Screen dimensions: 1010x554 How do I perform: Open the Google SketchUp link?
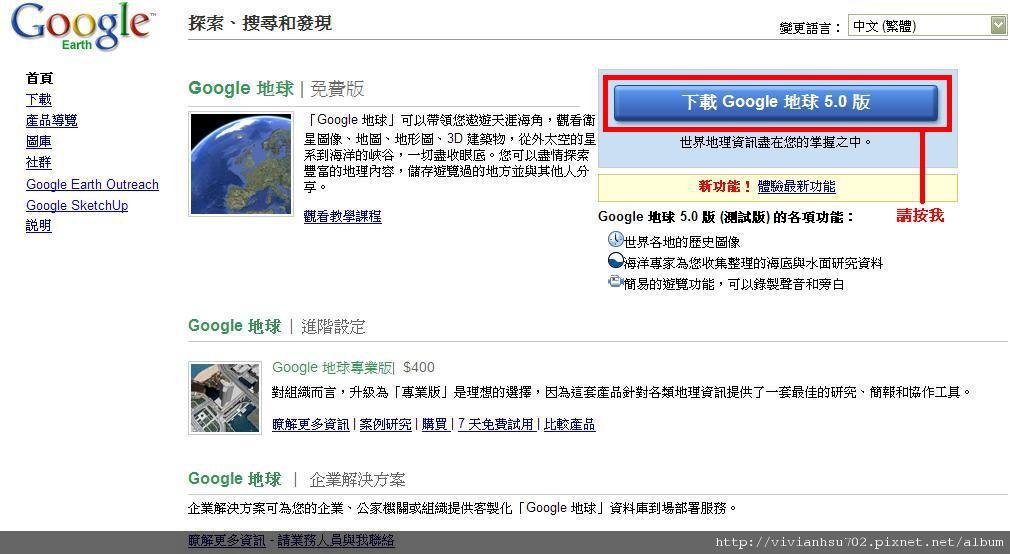pos(77,205)
